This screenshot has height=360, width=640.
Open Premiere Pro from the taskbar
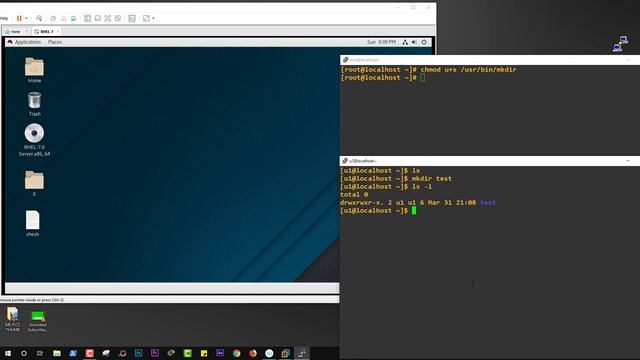point(155,353)
